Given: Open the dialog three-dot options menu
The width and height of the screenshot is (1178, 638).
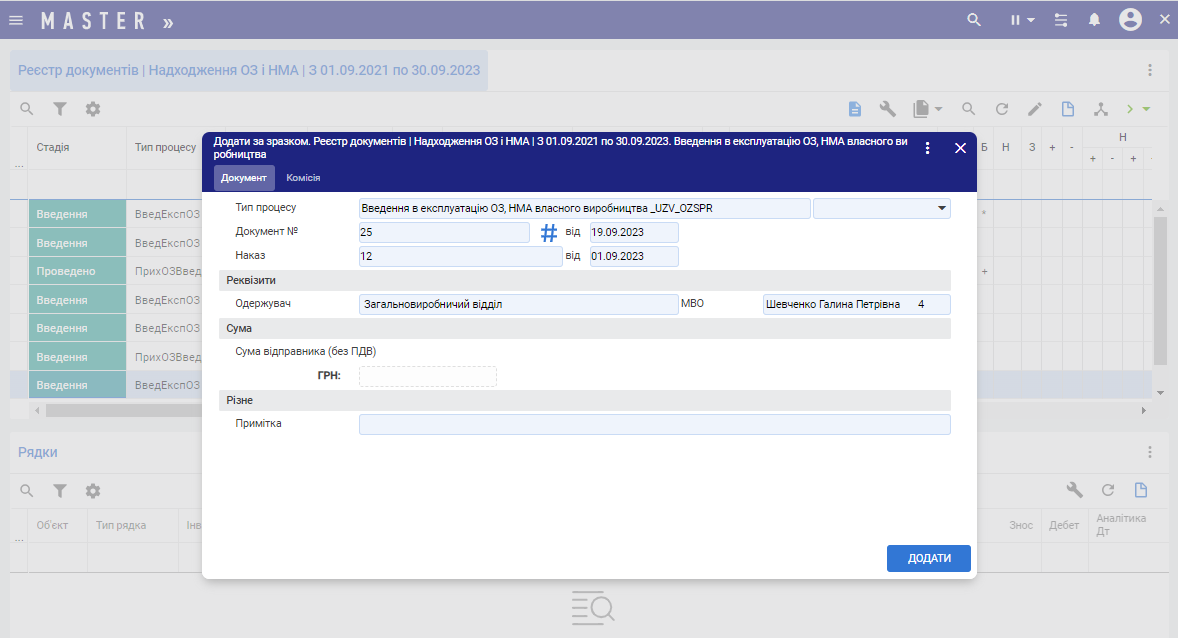Looking at the screenshot, I should 927,148.
